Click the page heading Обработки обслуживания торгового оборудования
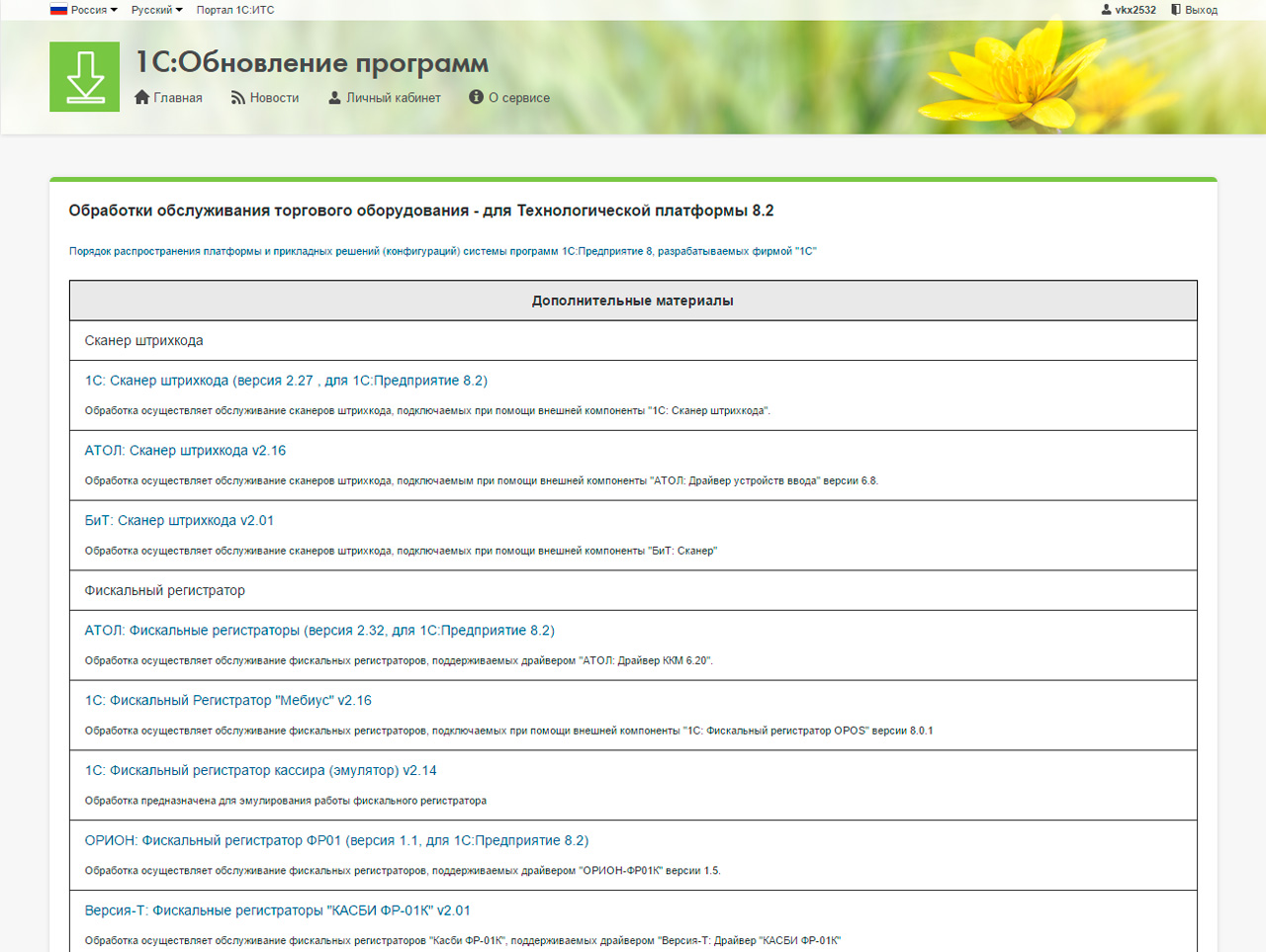 (421, 211)
